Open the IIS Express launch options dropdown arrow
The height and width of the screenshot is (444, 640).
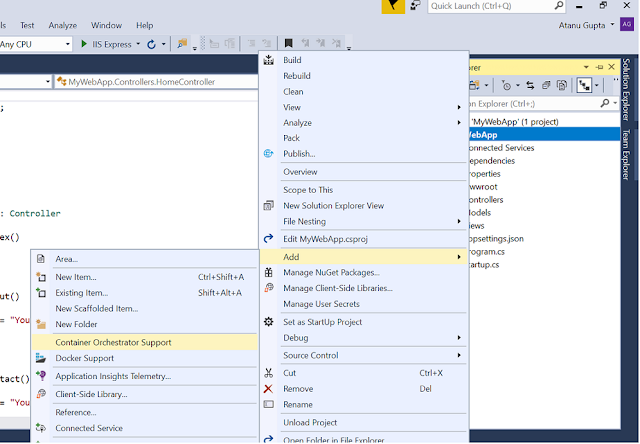coord(138,44)
